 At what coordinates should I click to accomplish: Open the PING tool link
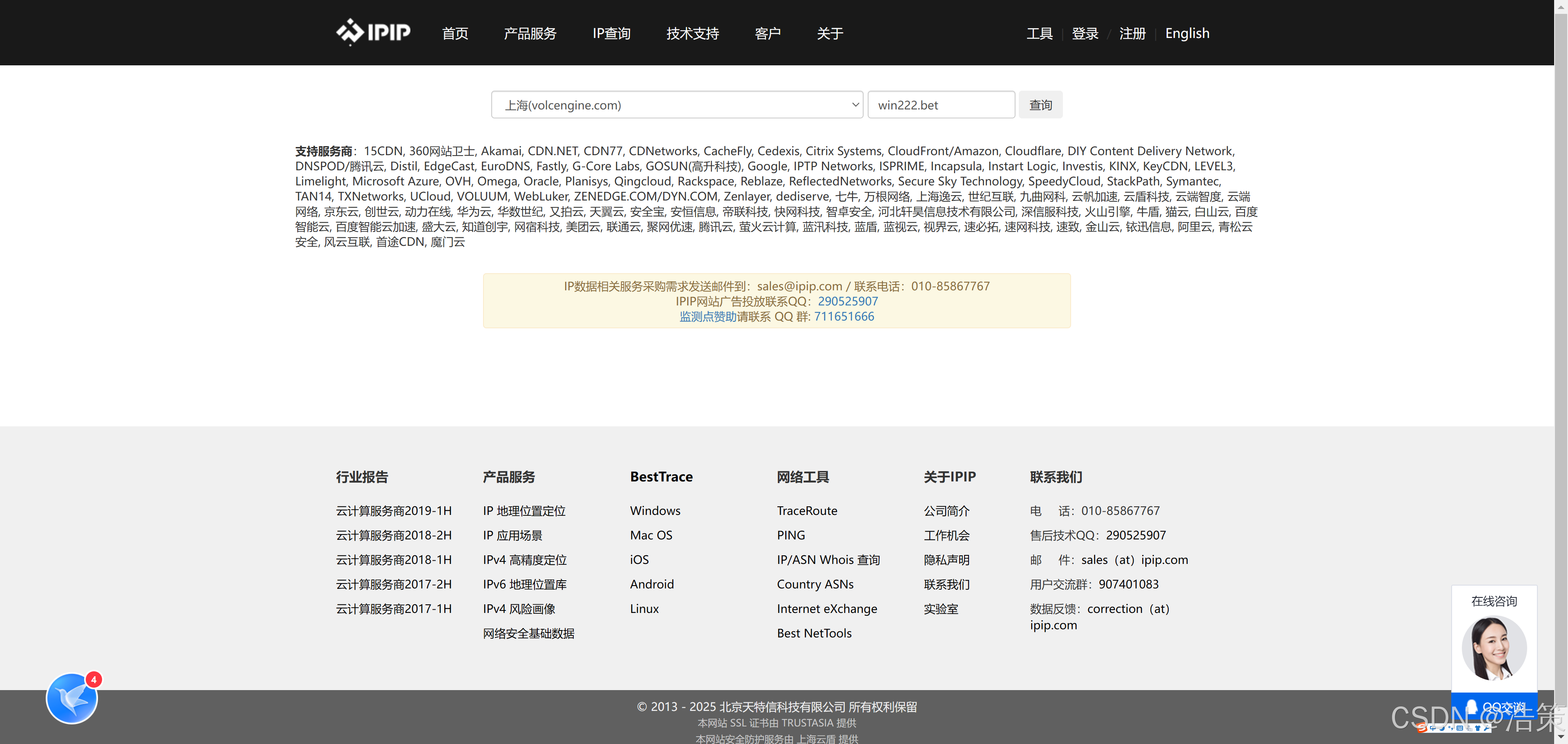[791, 535]
